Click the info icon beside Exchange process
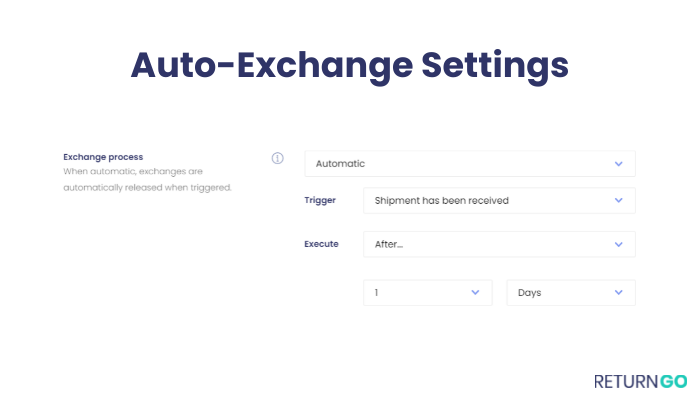The width and height of the screenshot is (700, 400). point(277,158)
